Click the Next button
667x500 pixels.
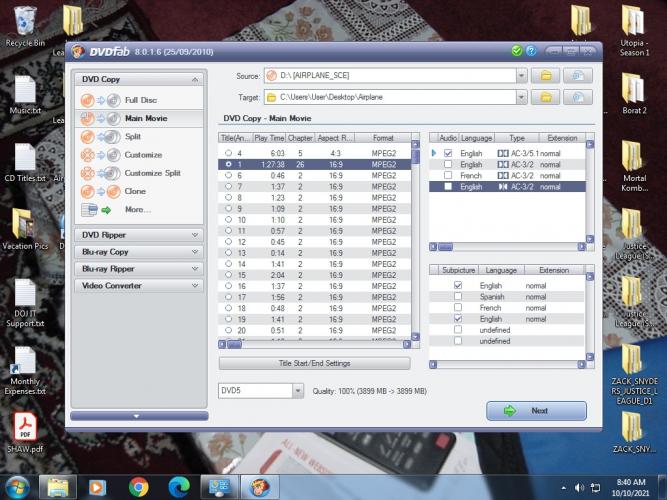click(x=536, y=411)
